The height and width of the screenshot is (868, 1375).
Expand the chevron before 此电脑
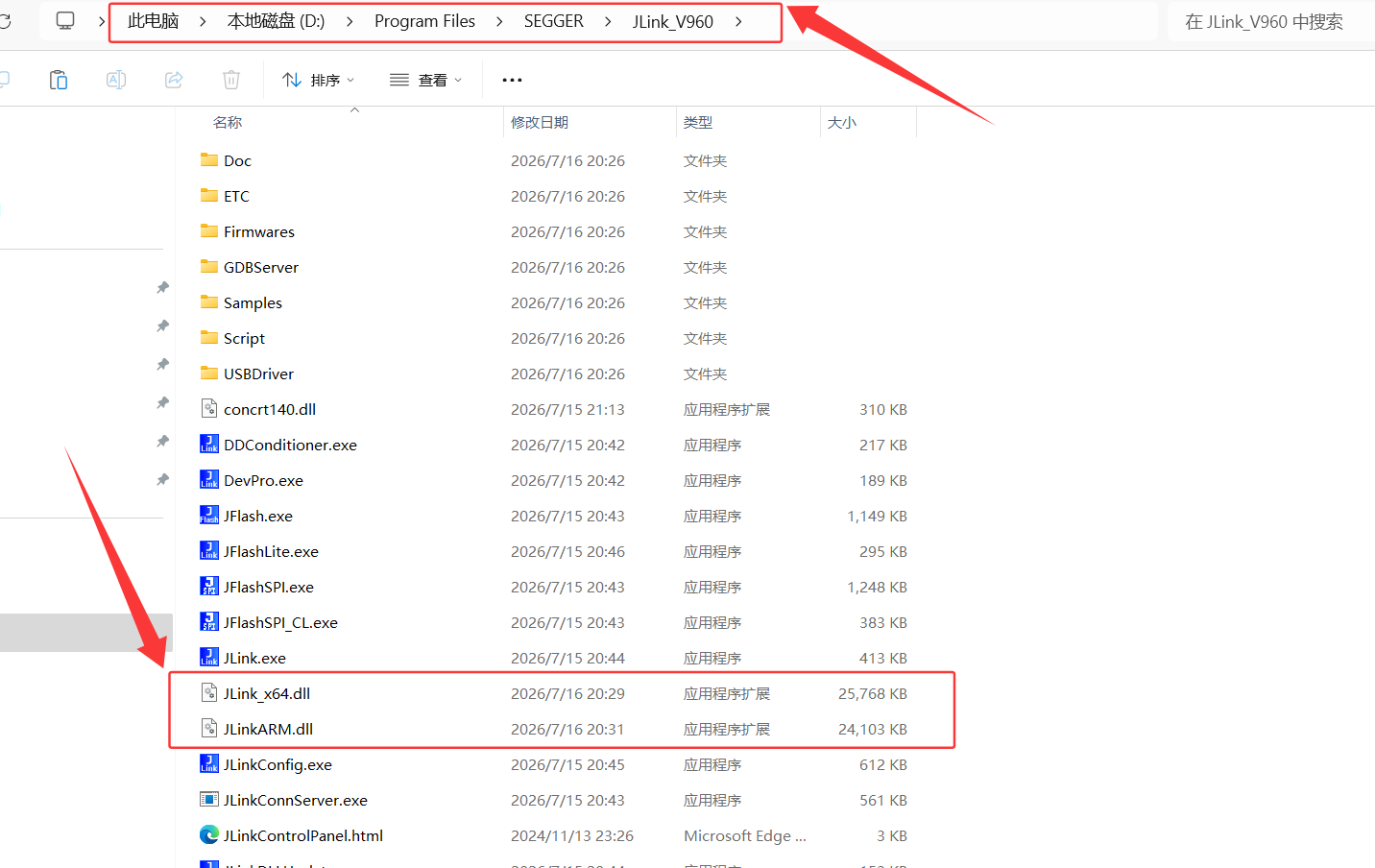coord(102,21)
